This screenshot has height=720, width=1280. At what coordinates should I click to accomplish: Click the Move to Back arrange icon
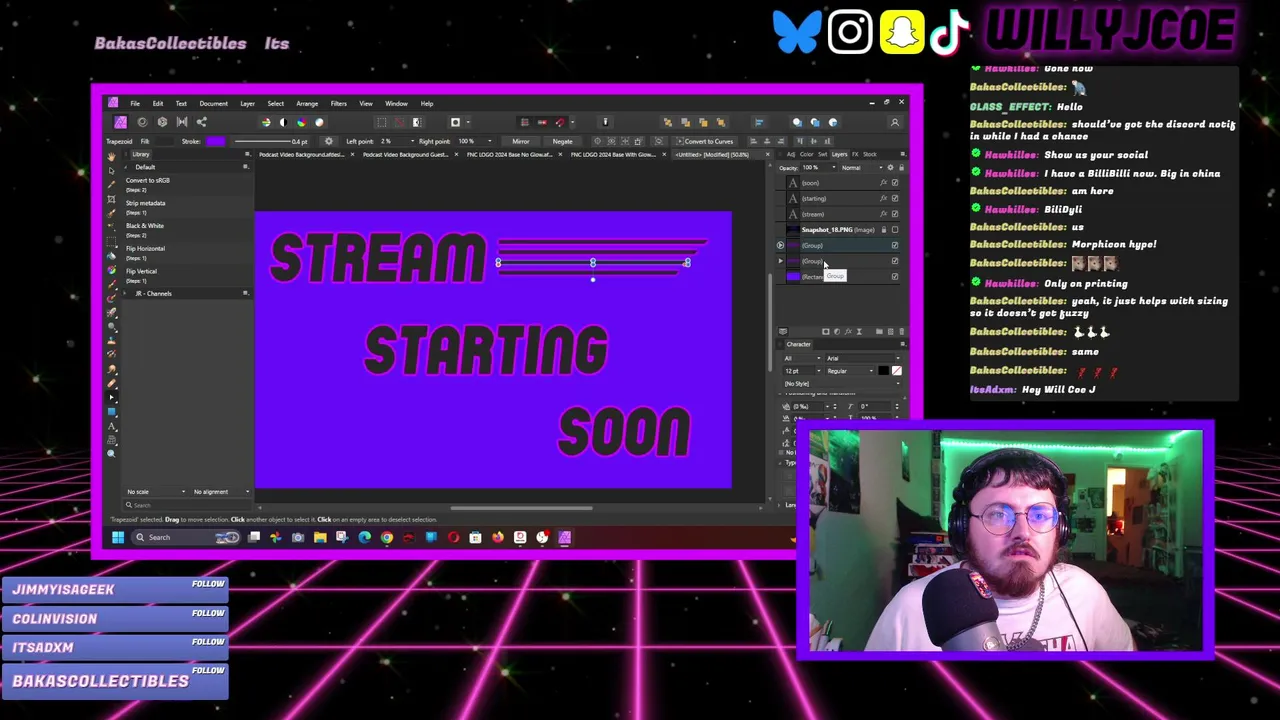(x=668, y=122)
